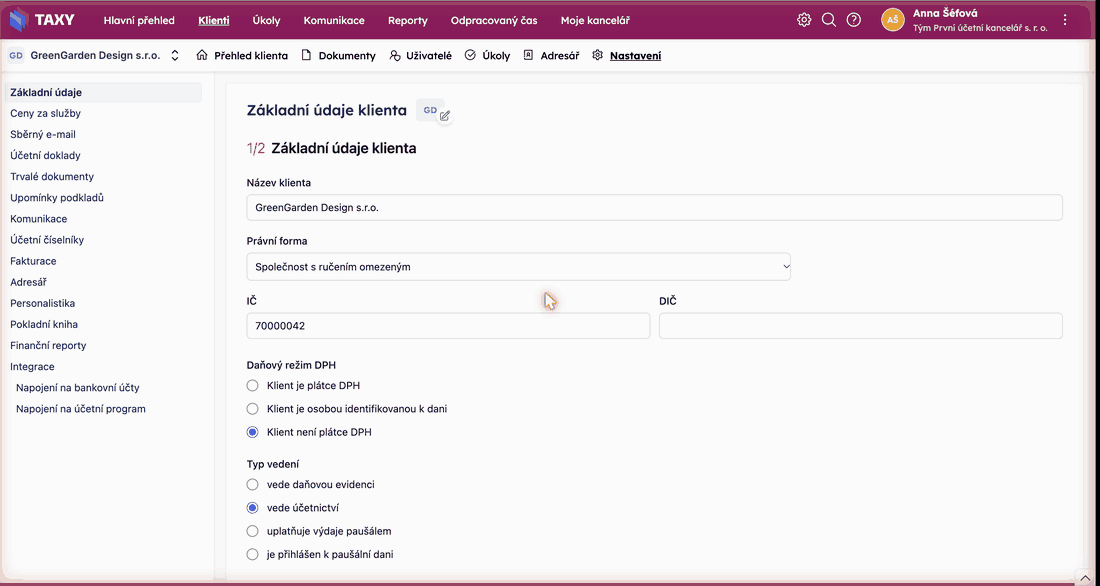
Task: Go to 'Napojení na bankovní účty'
Action: 82,387
